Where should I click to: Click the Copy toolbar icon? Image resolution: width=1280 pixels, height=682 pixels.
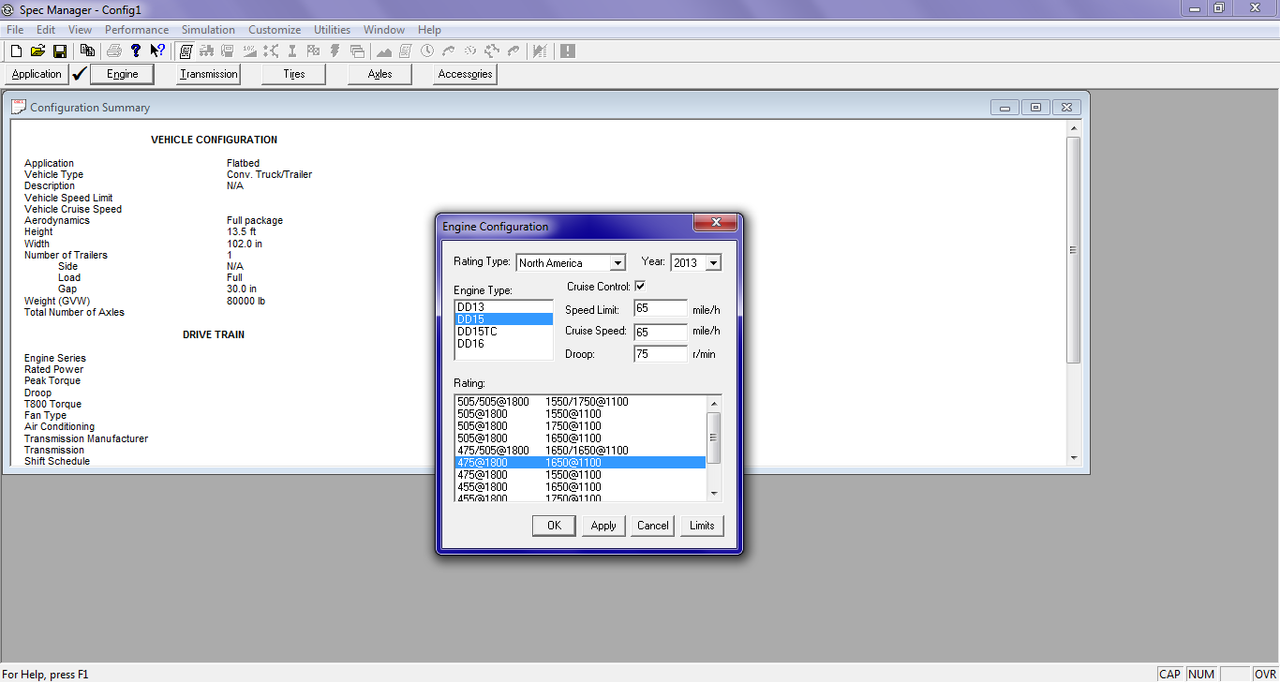click(87, 51)
